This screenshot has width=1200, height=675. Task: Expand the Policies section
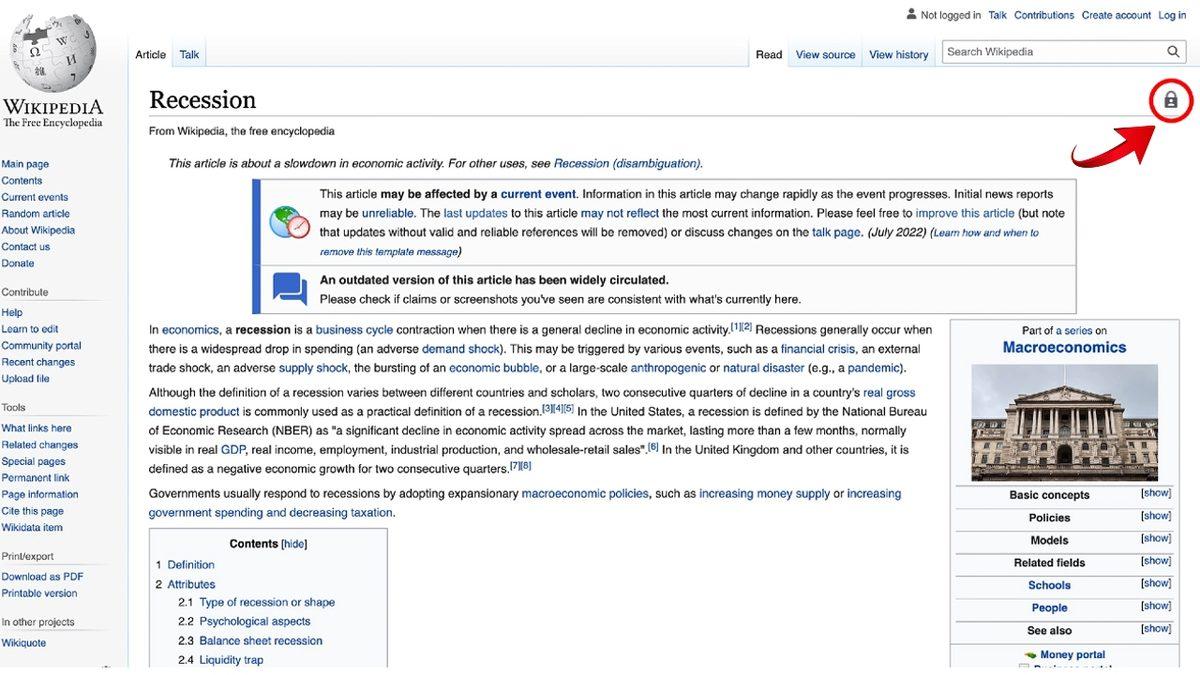[x=1156, y=515]
